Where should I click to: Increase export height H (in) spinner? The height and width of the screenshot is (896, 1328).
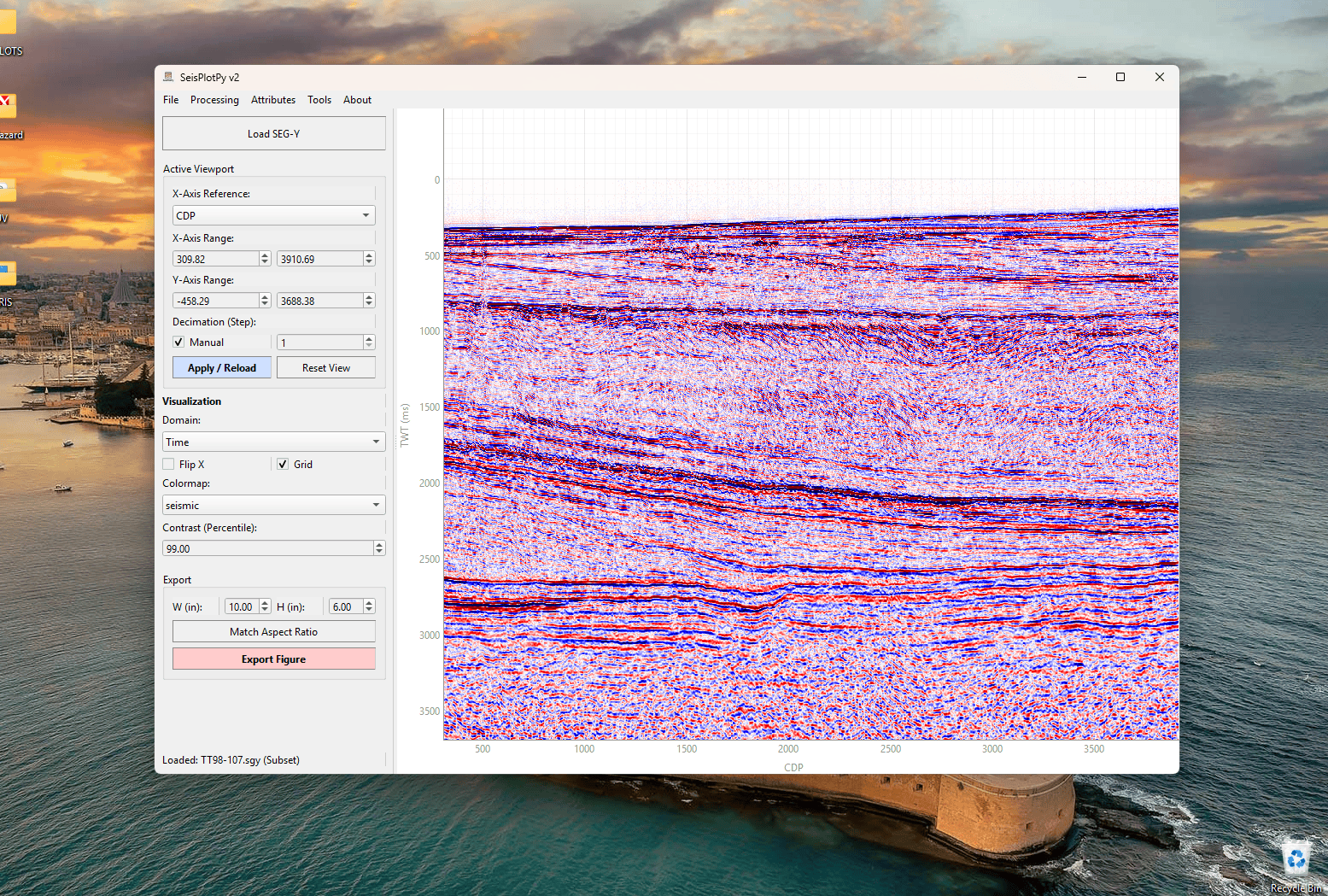coord(369,603)
